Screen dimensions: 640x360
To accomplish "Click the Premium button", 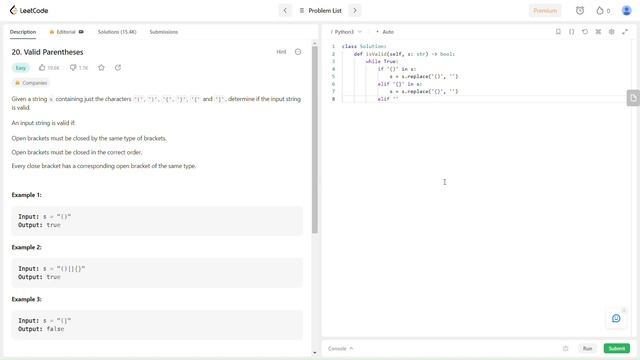I will 545,11.
